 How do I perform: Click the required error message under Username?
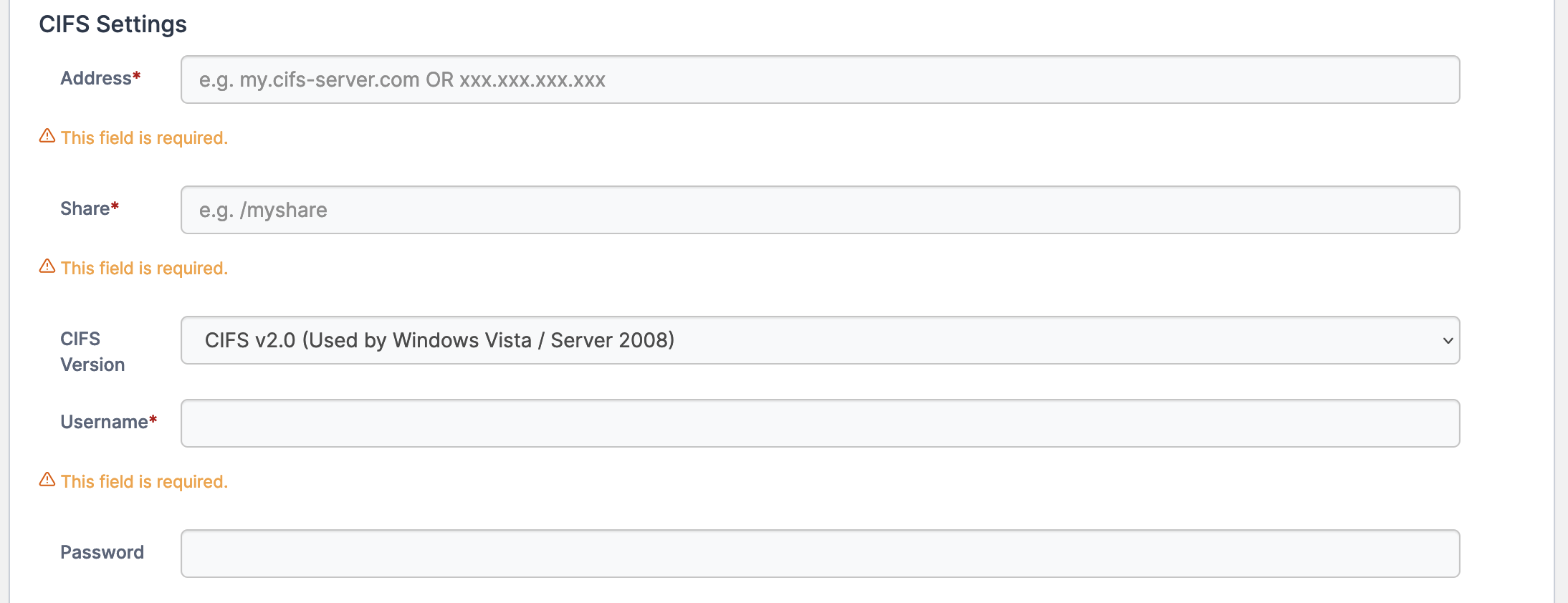144,481
